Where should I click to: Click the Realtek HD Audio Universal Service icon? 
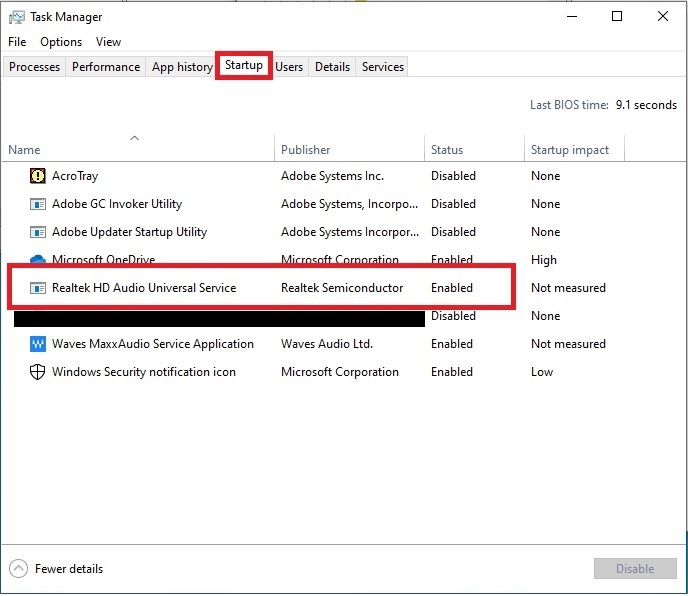[x=38, y=288]
